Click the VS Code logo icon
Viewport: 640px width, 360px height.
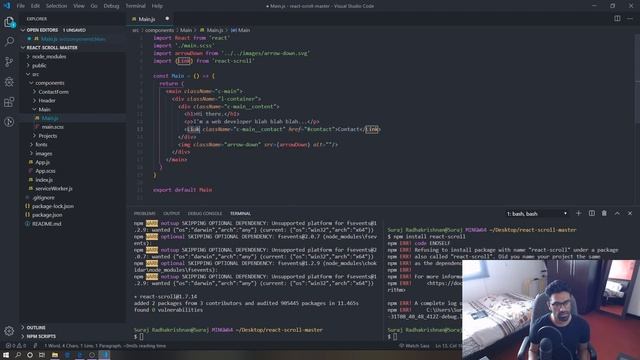[7, 6]
